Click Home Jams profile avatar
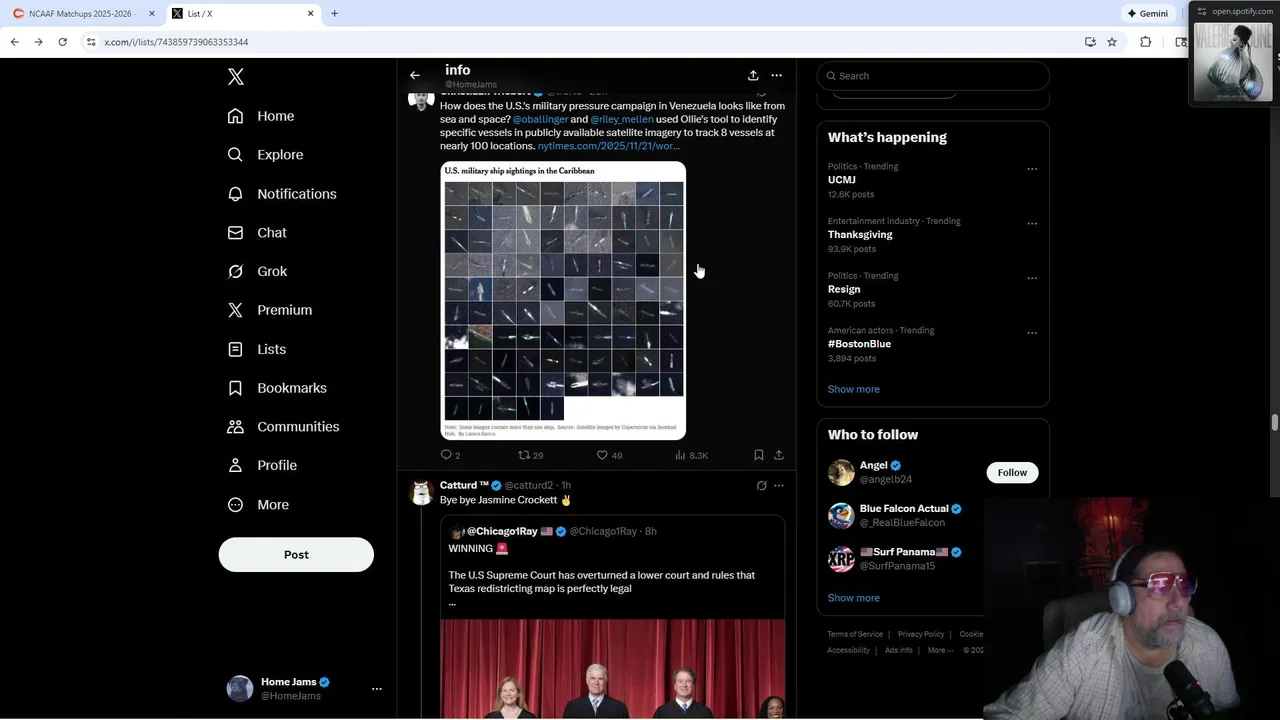Viewport: 1280px width, 720px height. (x=240, y=689)
